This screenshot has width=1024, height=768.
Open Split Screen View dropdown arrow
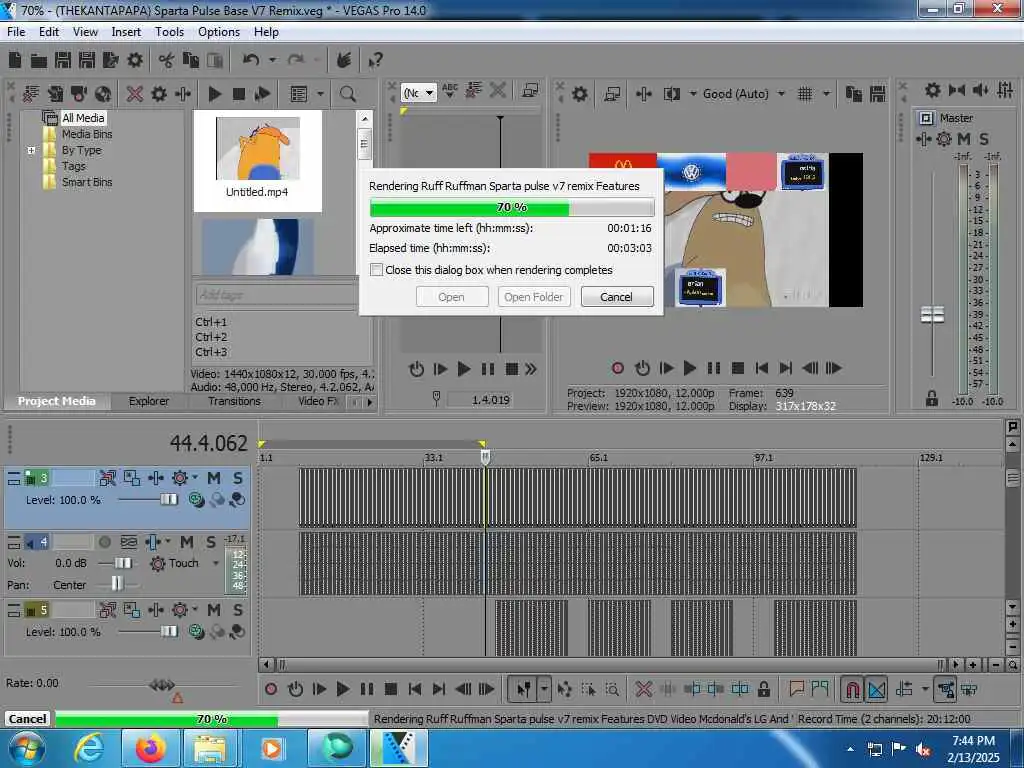click(x=693, y=94)
